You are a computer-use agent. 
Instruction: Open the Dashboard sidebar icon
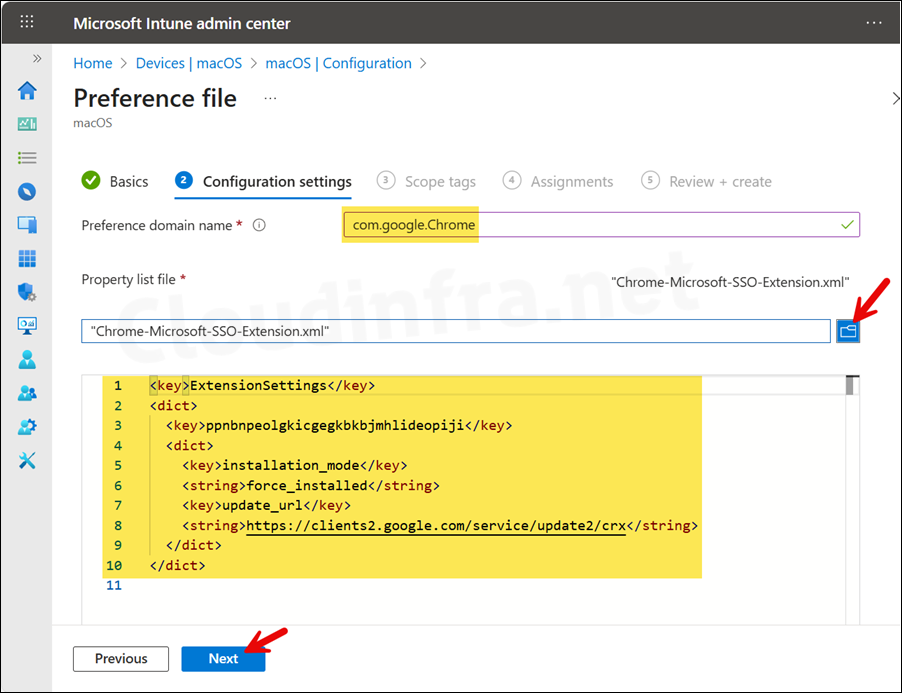[27, 124]
